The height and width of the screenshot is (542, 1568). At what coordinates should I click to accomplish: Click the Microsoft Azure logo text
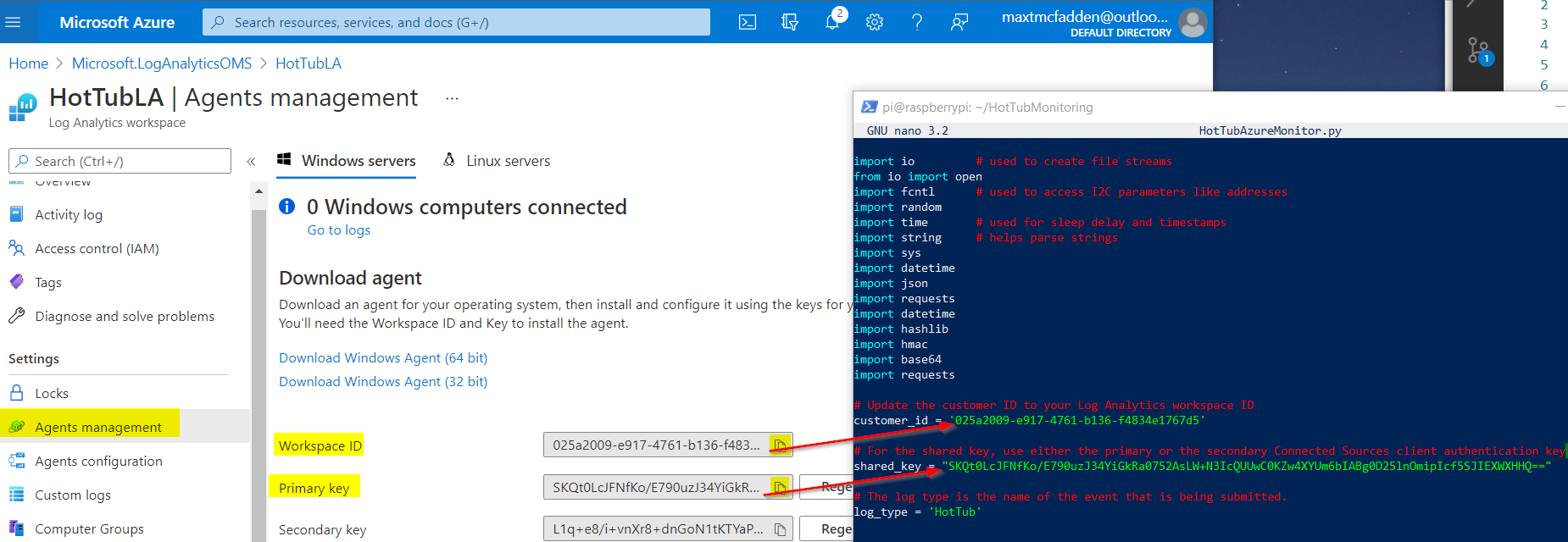[x=117, y=23]
